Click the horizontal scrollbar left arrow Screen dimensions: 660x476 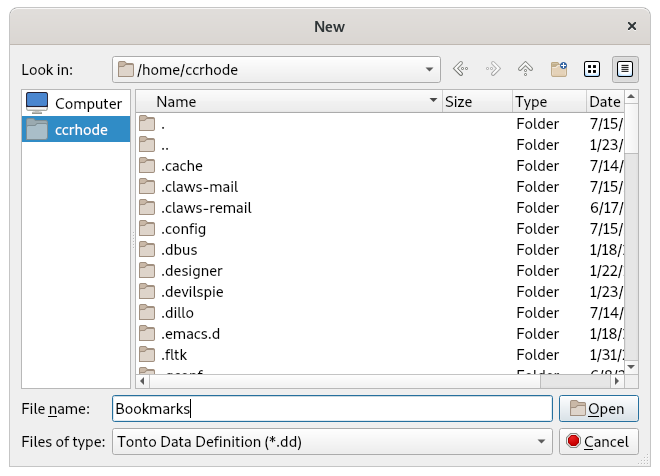[143, 381]
